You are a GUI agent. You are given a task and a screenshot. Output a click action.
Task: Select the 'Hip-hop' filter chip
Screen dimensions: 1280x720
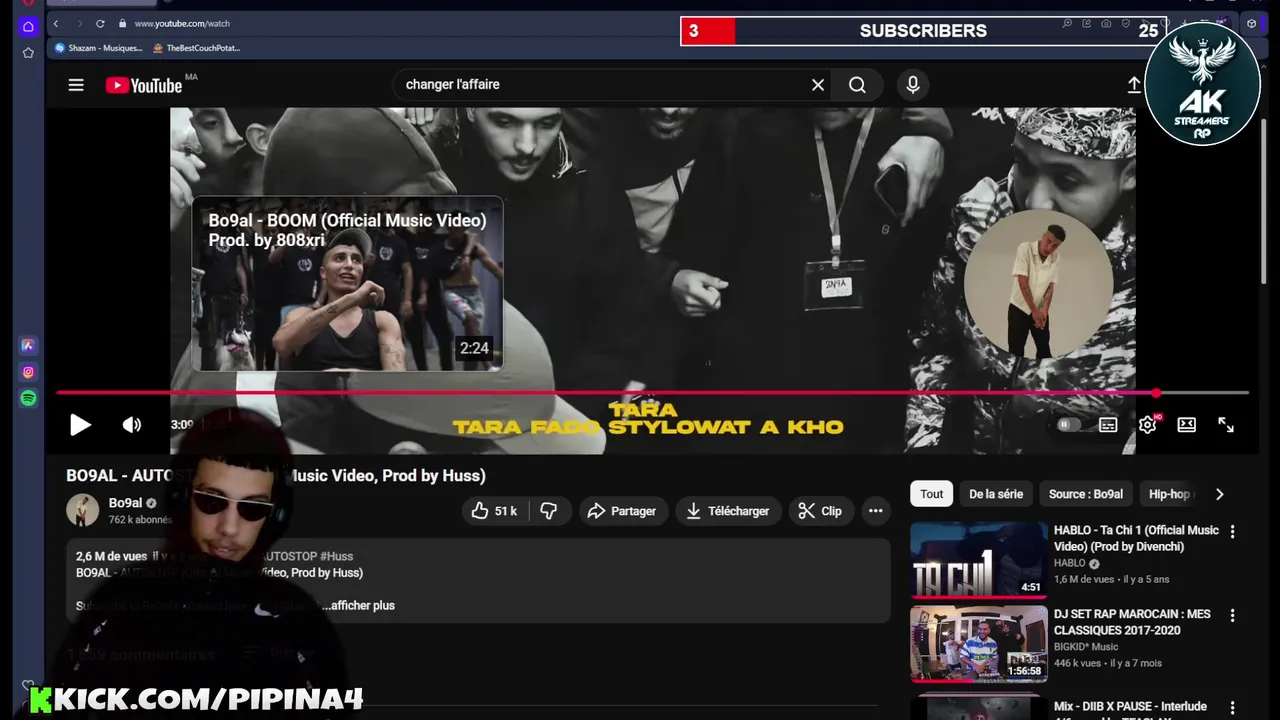[x=1169, y=494]
